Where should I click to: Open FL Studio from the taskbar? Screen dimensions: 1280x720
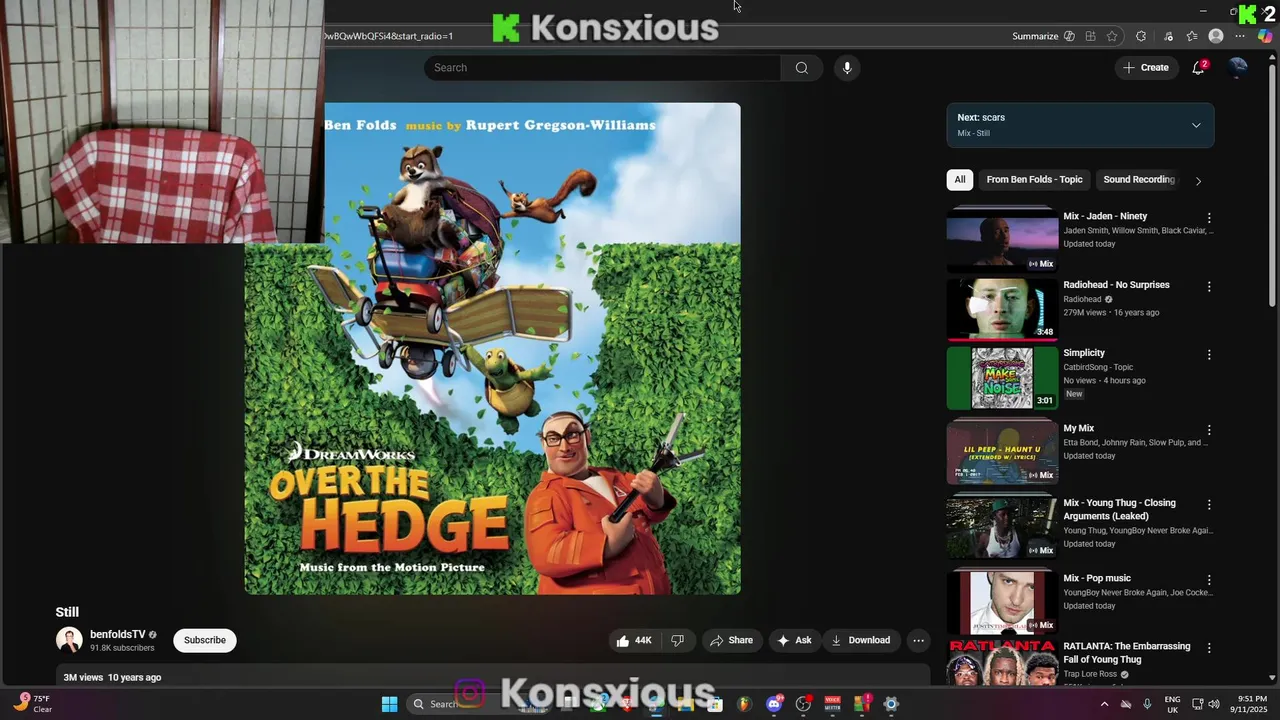coord(745,704)
